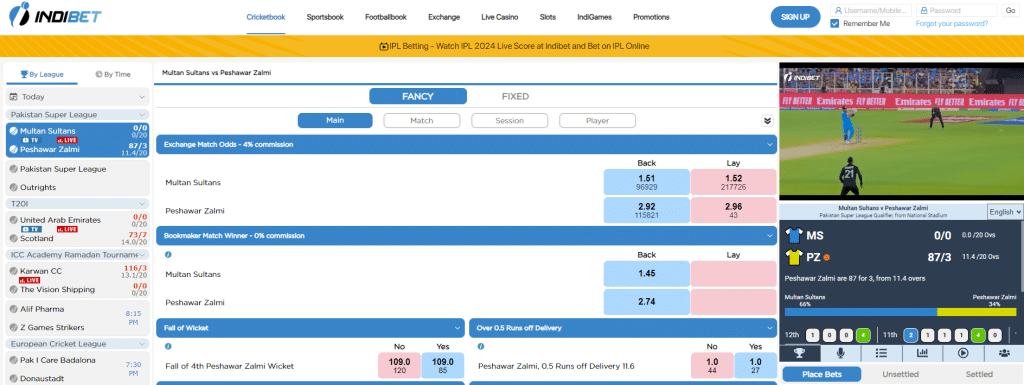
Task: Click the MS blue jersey icon
Action: point(793,236)
